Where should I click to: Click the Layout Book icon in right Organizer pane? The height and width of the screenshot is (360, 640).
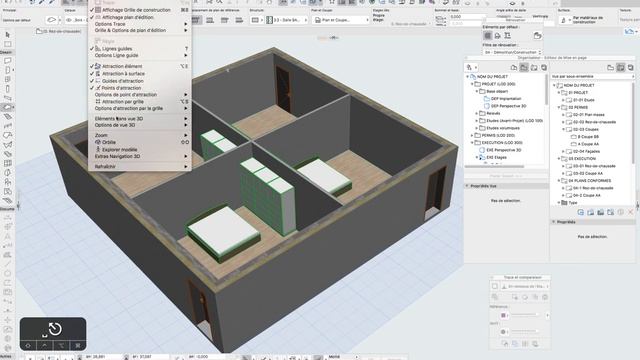click(x=620, y=67)
